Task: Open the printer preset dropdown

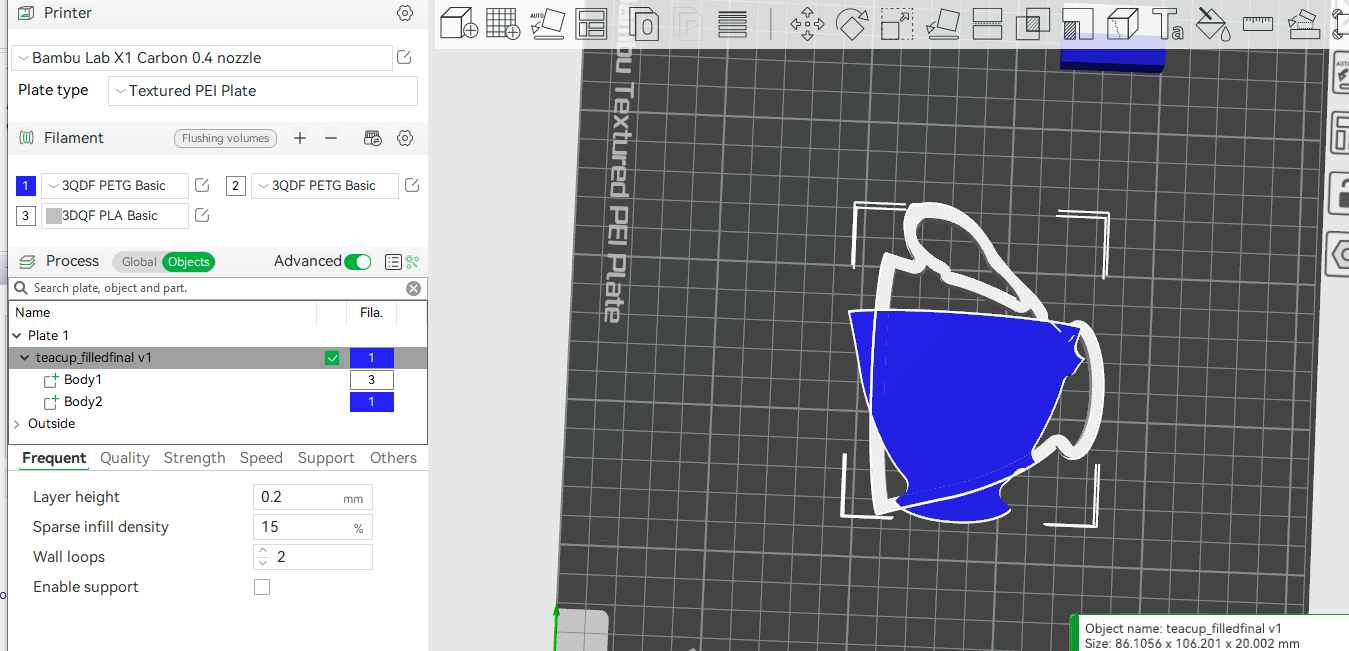Action: [x=202, y=58]
